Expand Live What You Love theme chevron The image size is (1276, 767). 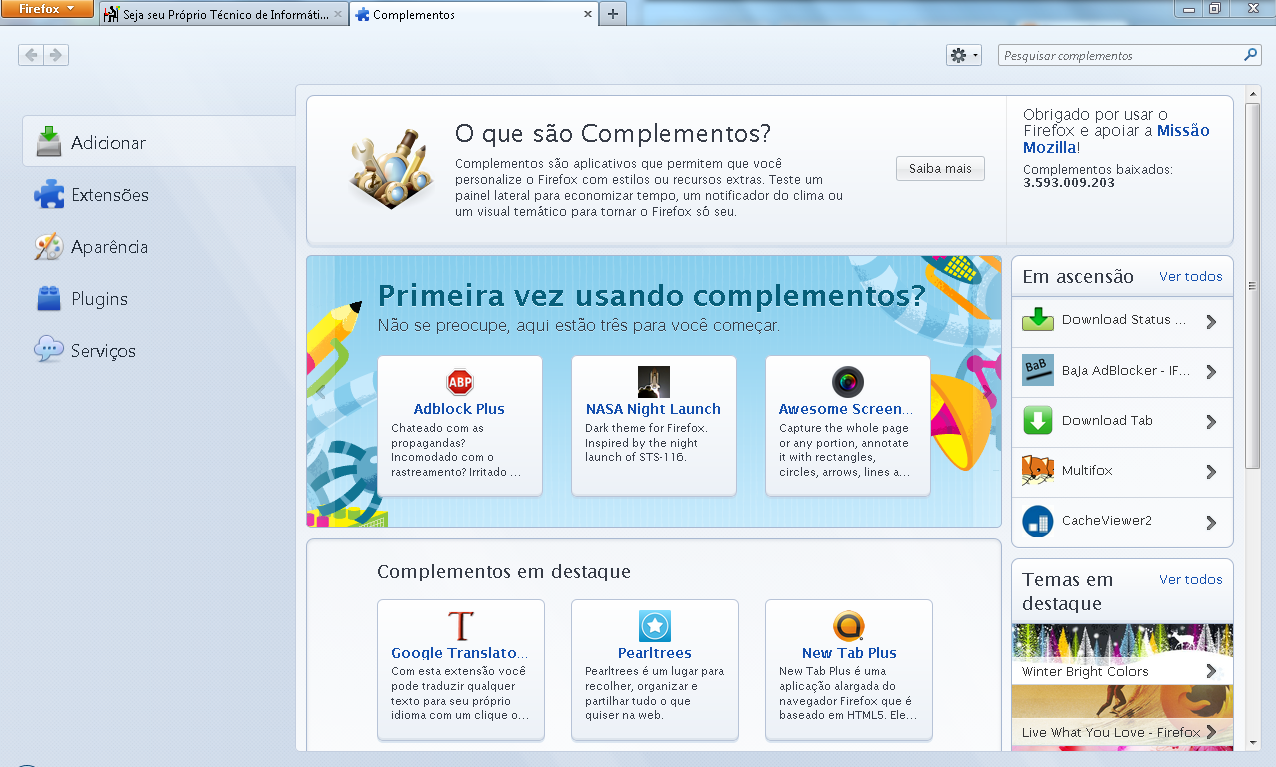[x=1211, y=732]
